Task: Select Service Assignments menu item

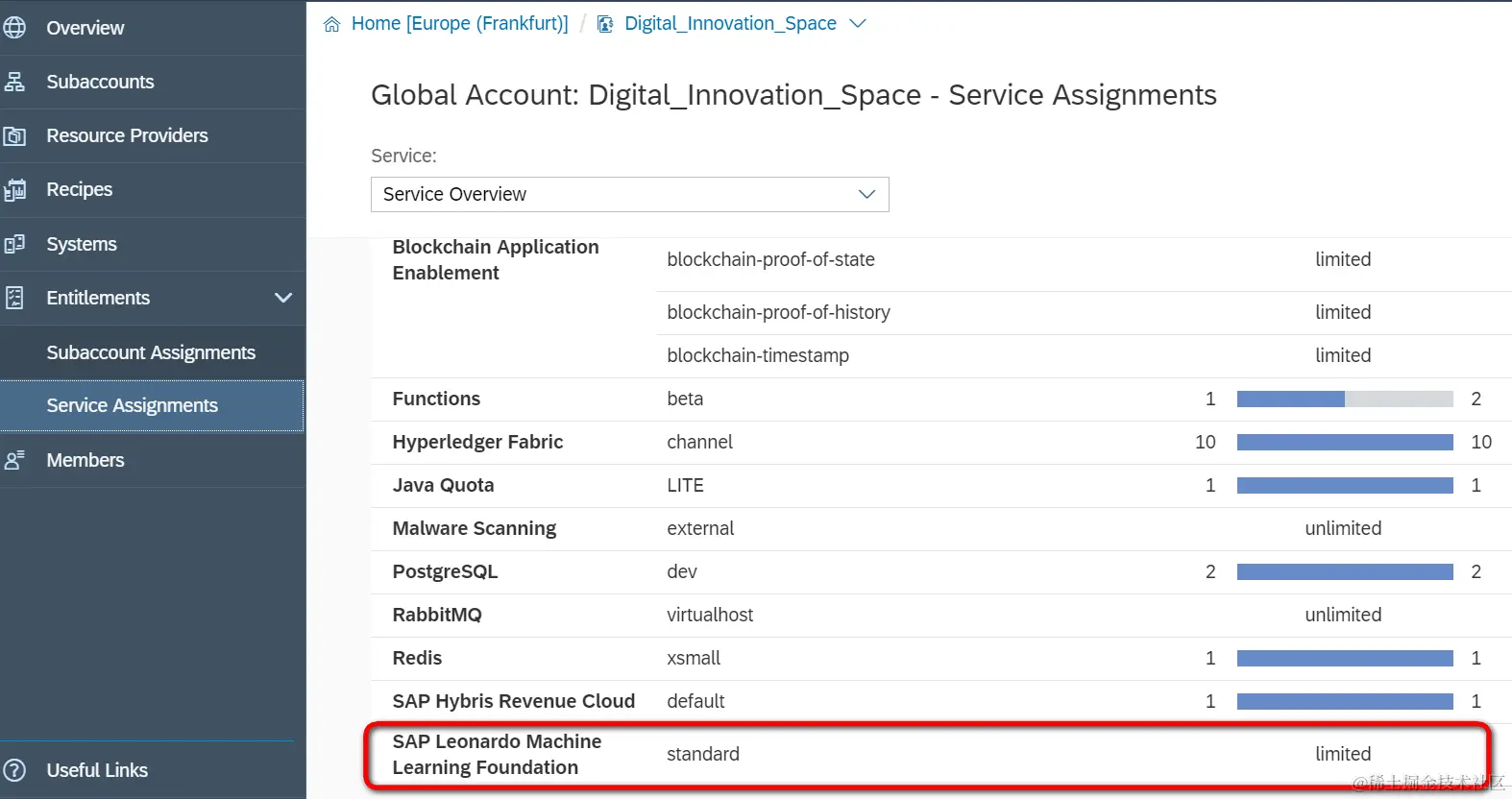Action: pyautogui.click(x=133, y=405)
